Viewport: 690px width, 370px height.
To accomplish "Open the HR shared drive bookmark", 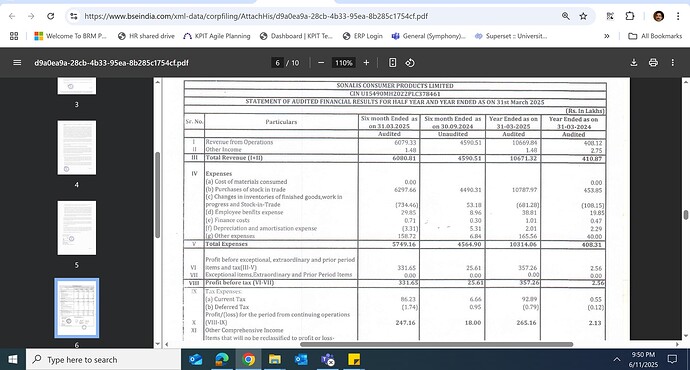I will (x=146, y=36).
